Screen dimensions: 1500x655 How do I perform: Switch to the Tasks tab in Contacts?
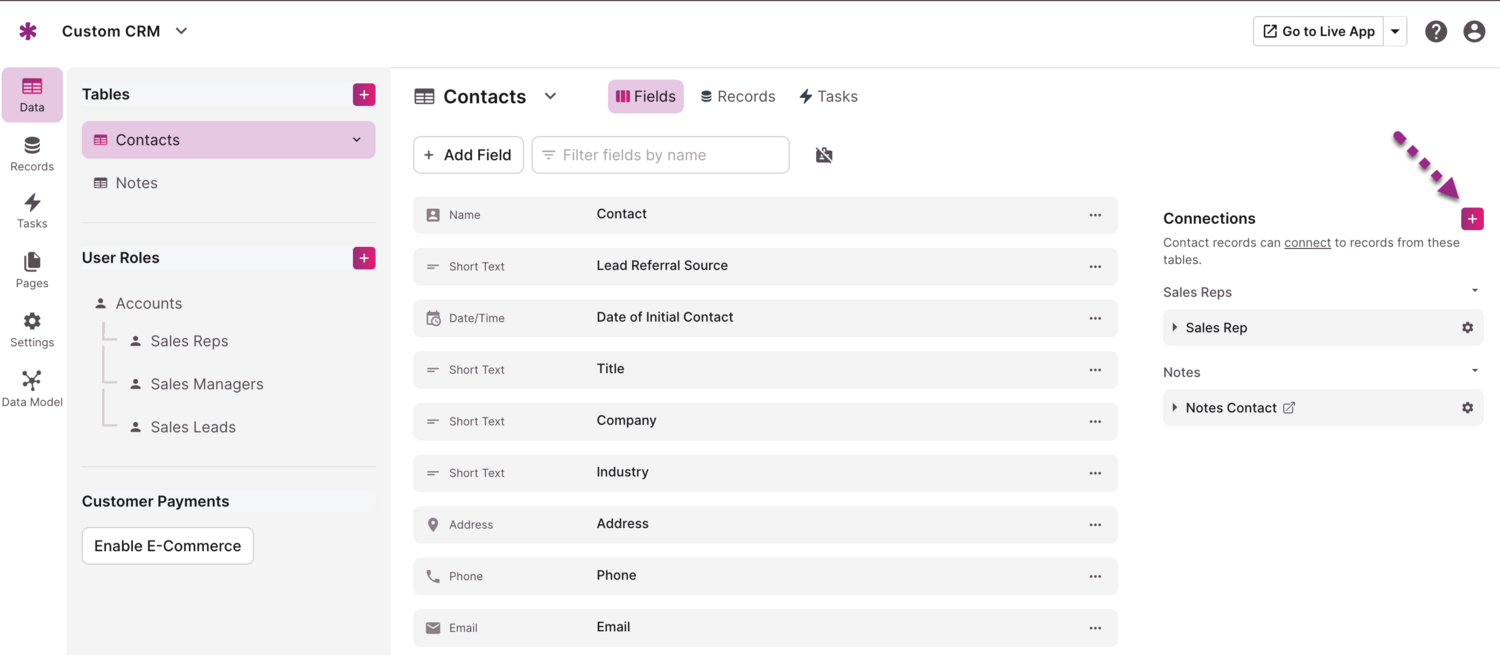tap(828, 96)
